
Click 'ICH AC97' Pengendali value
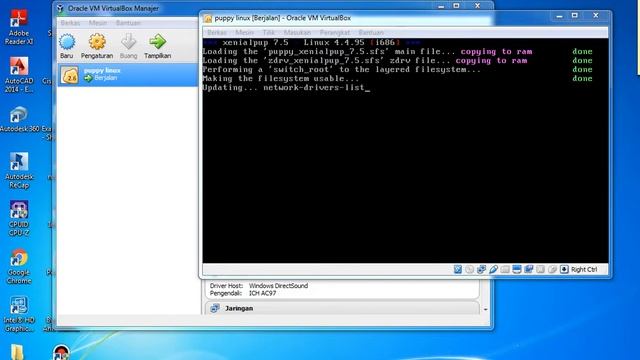[x=262, y=293]
